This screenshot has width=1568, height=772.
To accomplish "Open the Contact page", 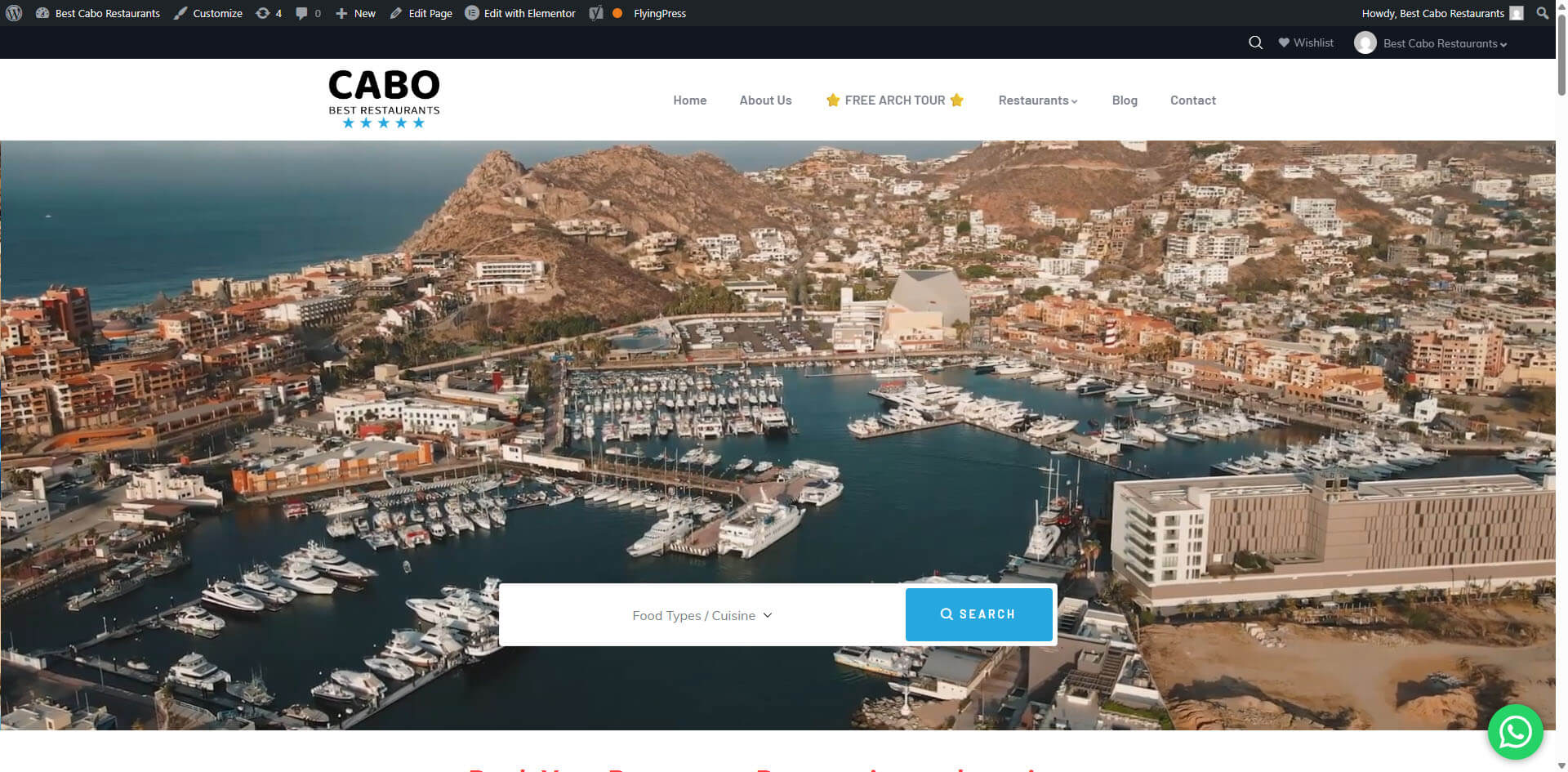I will tap(1193, 100).
